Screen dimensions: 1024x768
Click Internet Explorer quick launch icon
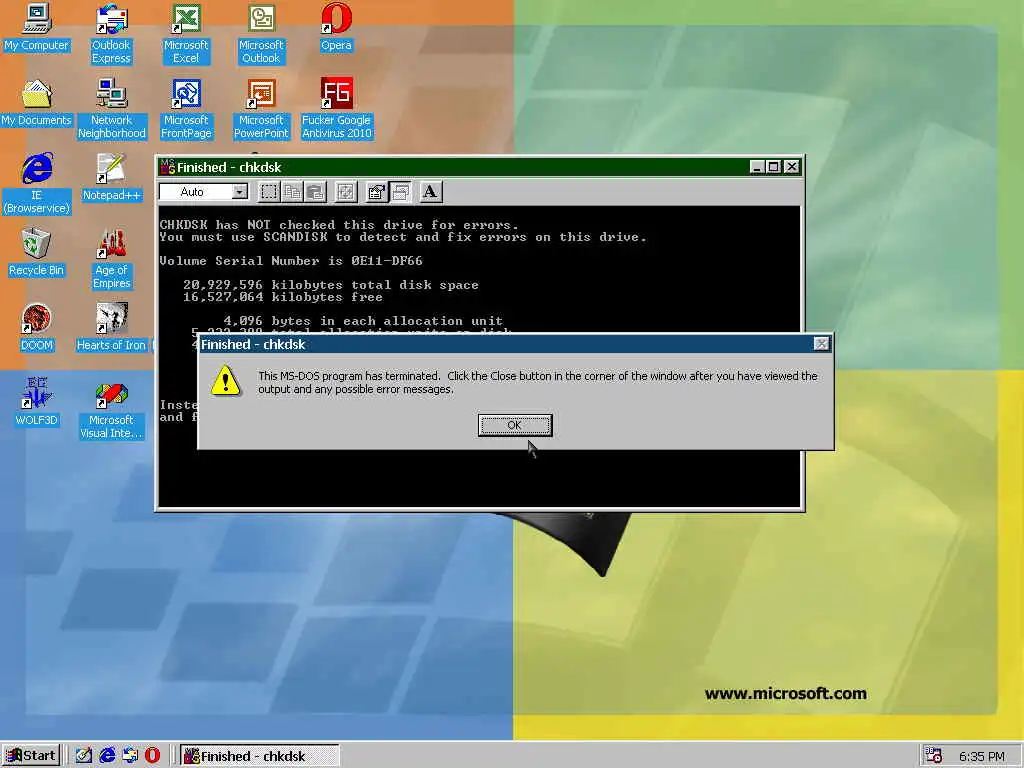tap(107, 756)
